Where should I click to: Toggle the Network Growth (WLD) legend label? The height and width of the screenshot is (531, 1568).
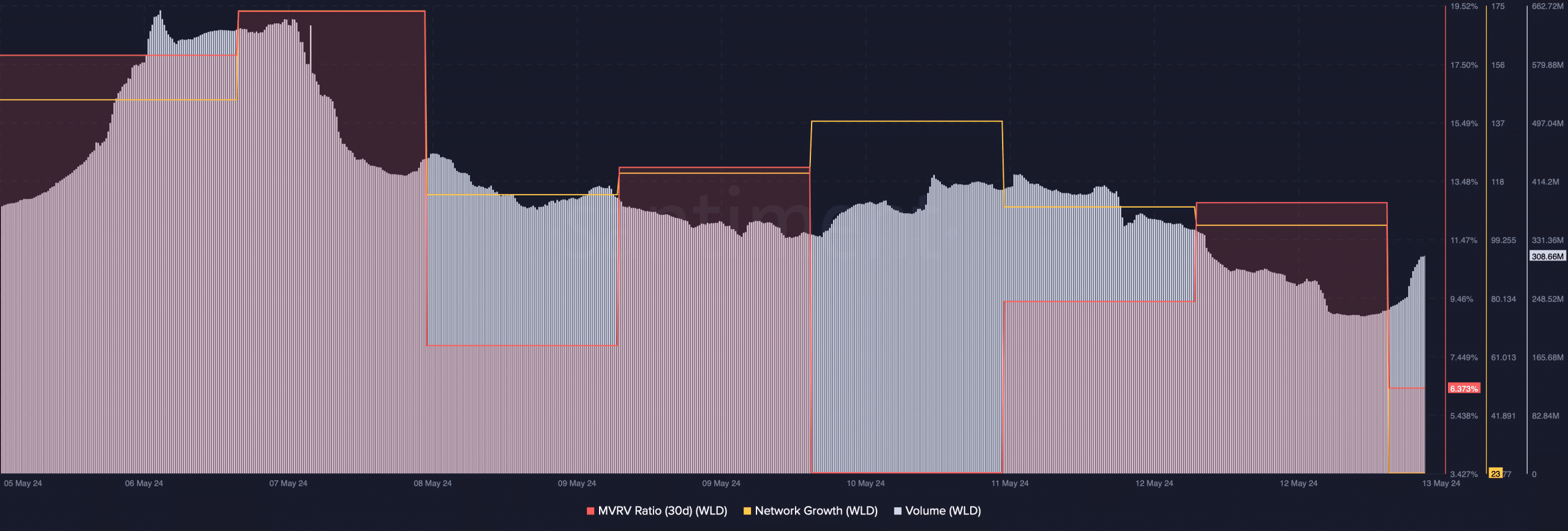coord(816,511)
